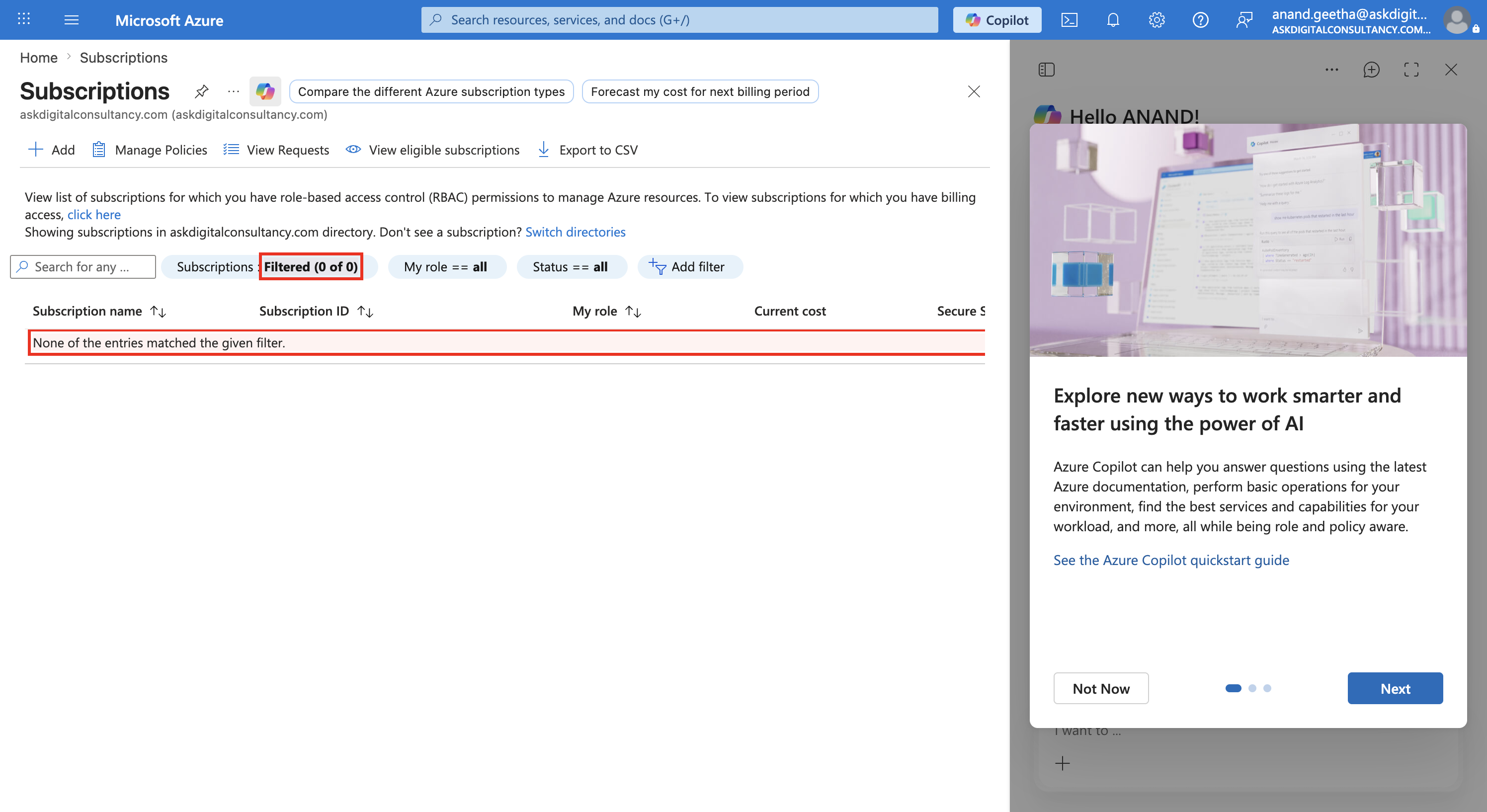Open Manage Policies

pos(150,150)
